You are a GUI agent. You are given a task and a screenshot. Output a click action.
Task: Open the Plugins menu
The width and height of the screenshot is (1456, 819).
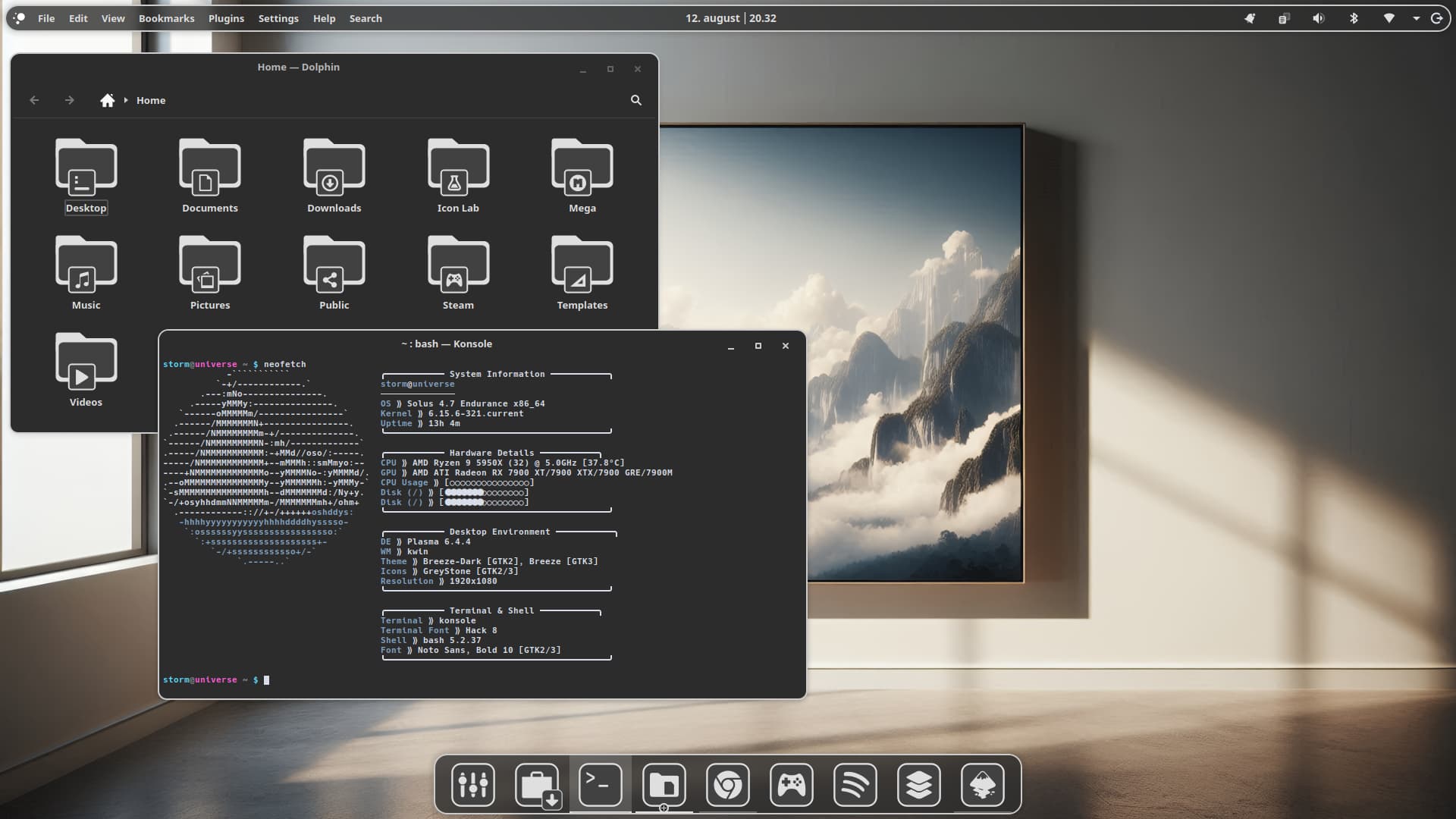coord(226,17)
